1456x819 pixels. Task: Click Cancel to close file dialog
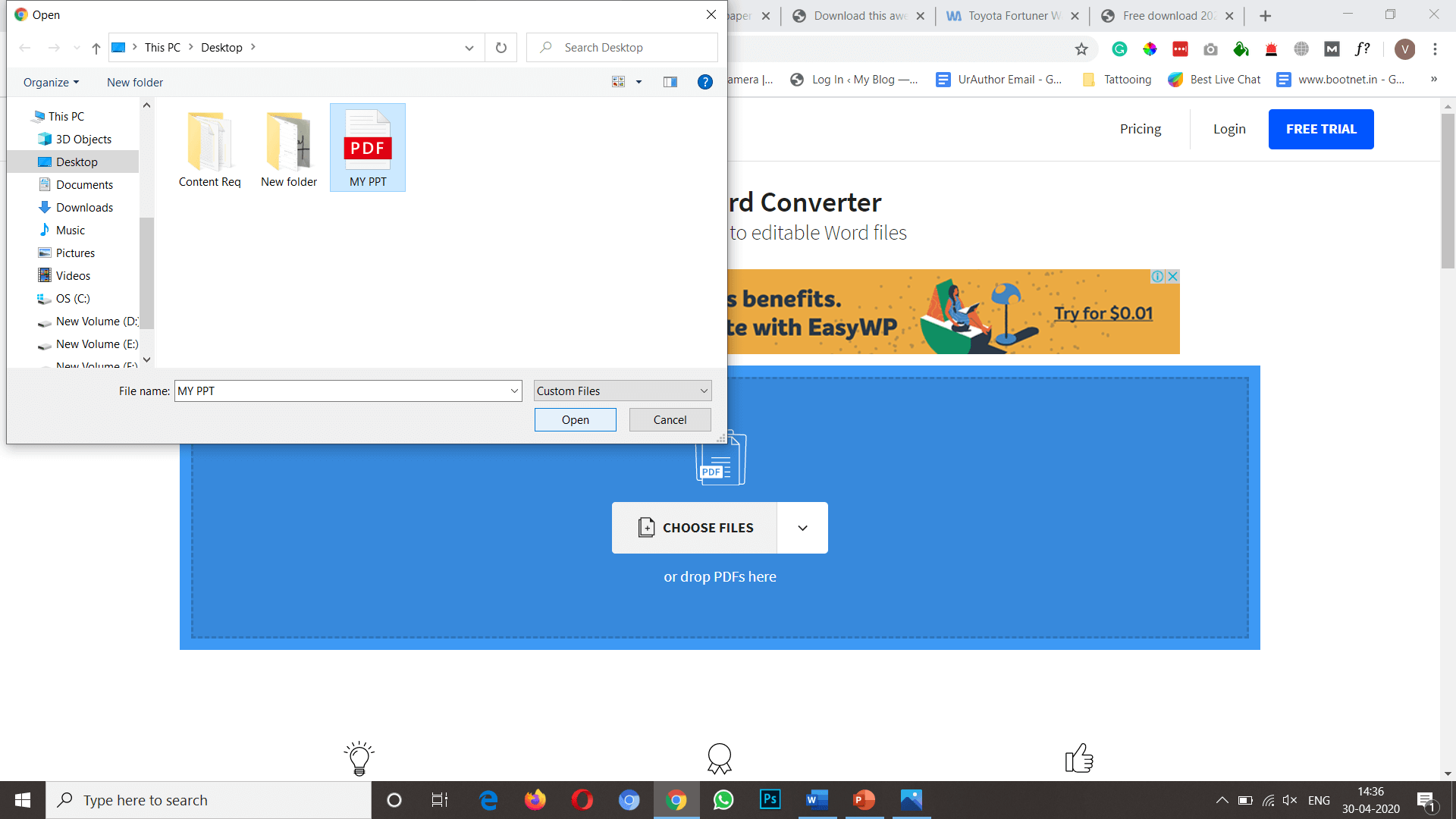670,419
